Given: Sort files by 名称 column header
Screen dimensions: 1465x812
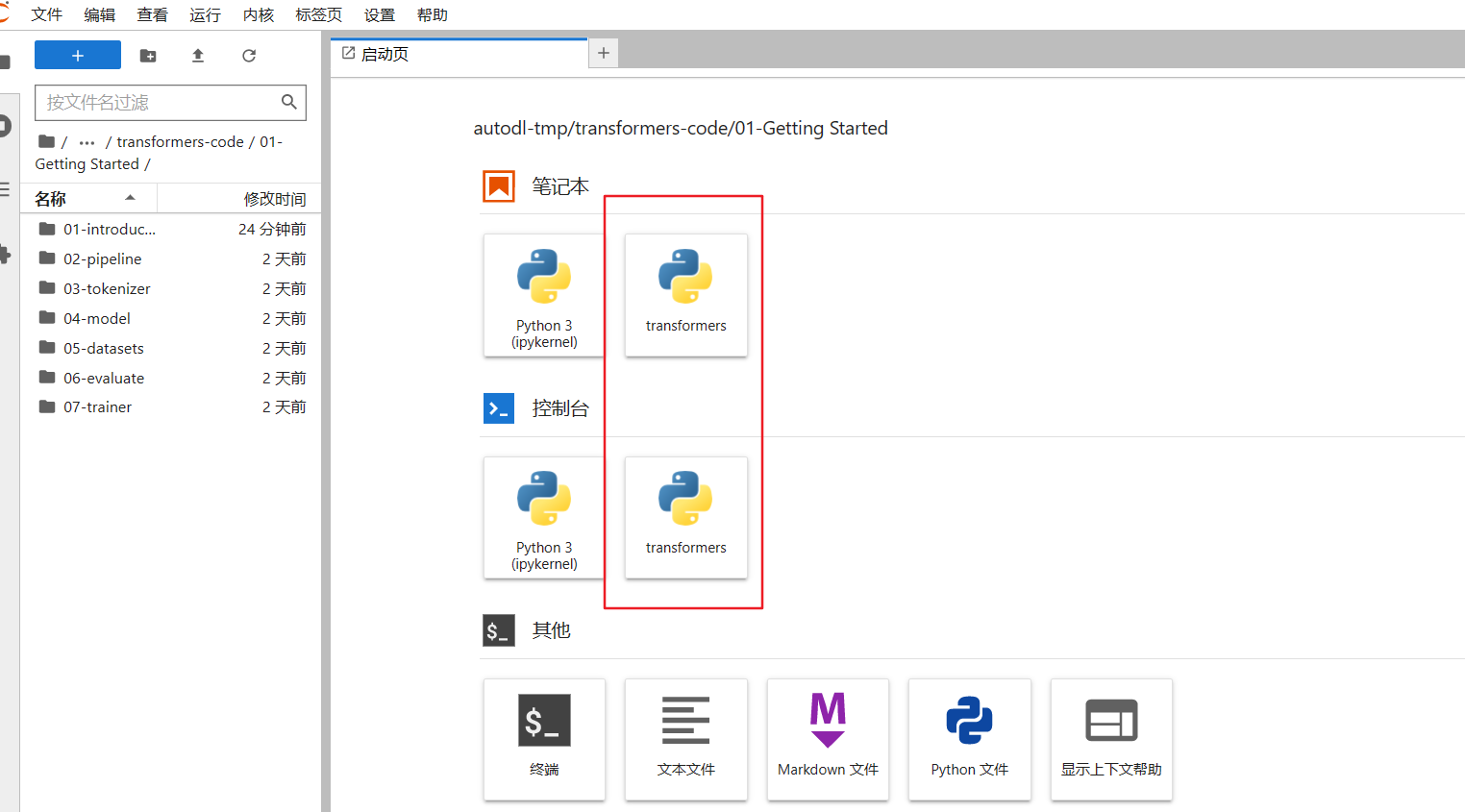Looking at the screenshot, I should 89,198.
